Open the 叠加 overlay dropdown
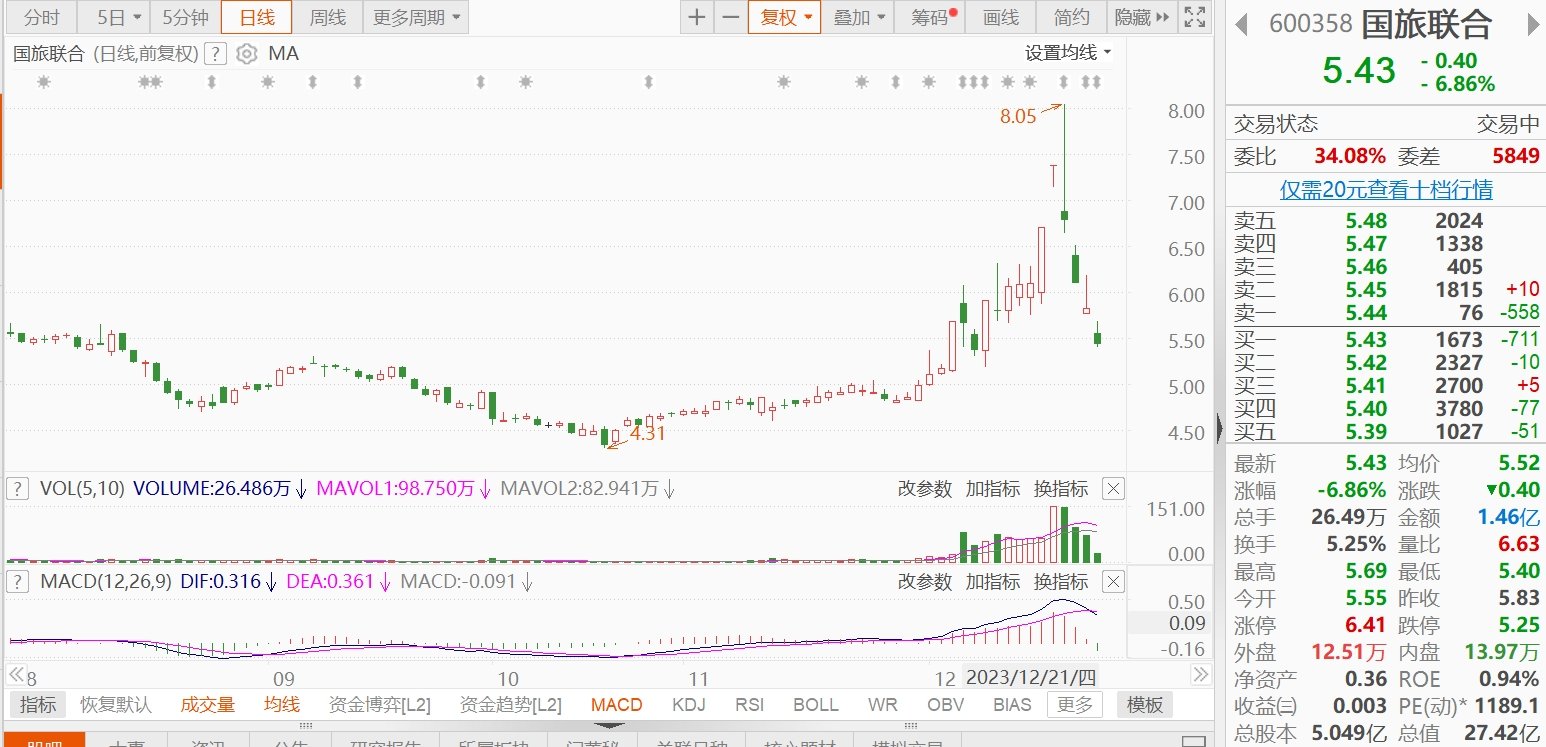The image size is (1546, 747). (x=859, y=17)
